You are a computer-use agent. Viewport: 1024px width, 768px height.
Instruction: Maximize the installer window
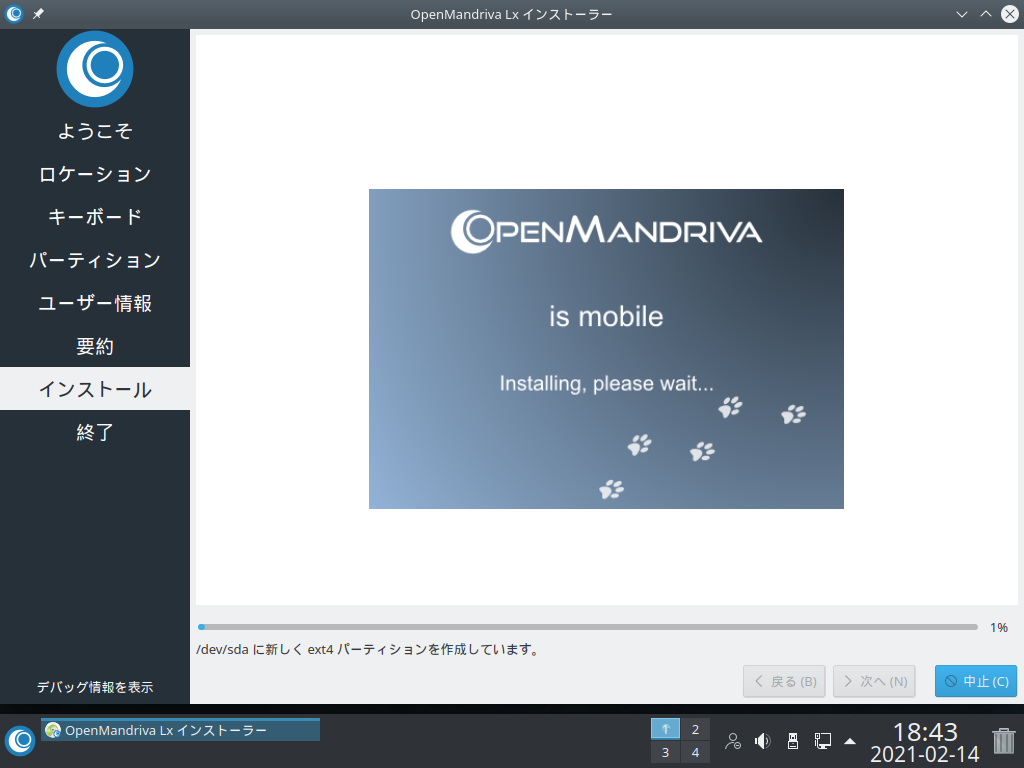[985, 14]
